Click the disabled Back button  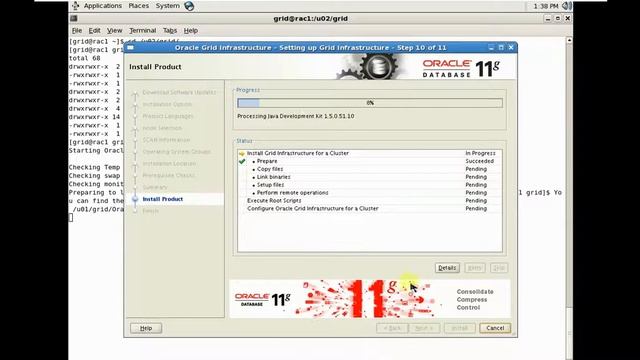(x=392, y=328)
